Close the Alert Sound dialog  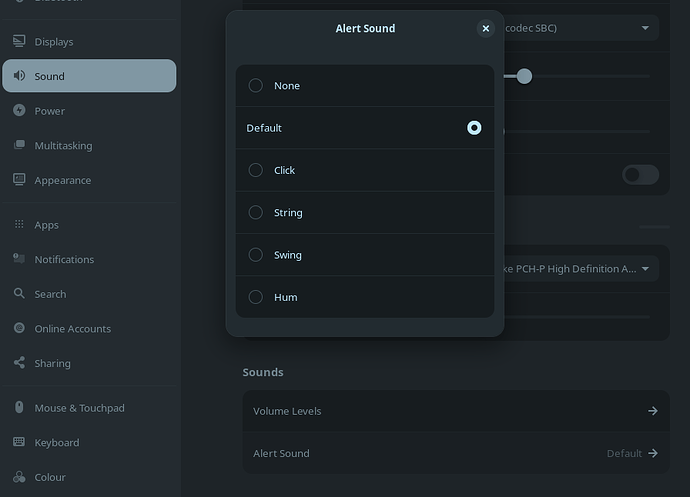coord(486,28)
